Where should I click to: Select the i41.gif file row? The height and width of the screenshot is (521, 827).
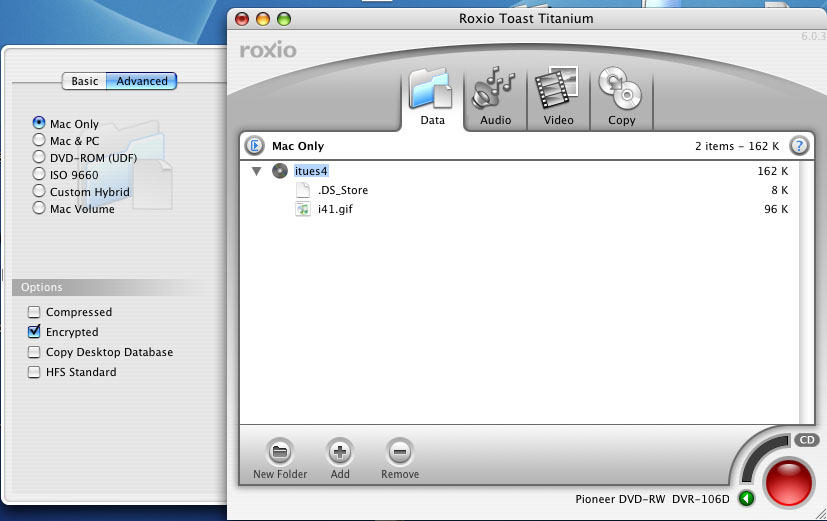(x=520, y=209)
